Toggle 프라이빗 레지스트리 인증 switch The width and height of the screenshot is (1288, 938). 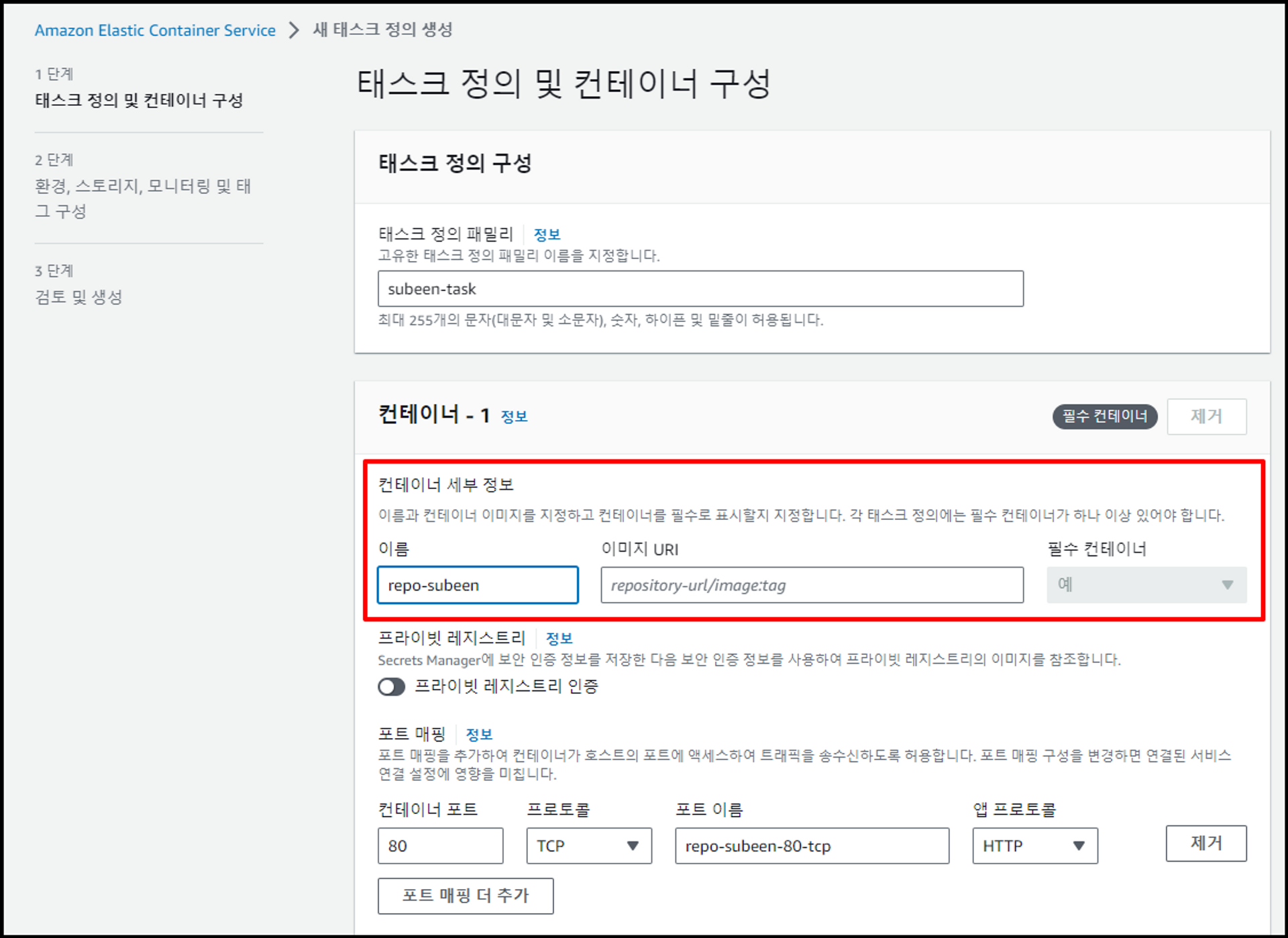[391, 686]
